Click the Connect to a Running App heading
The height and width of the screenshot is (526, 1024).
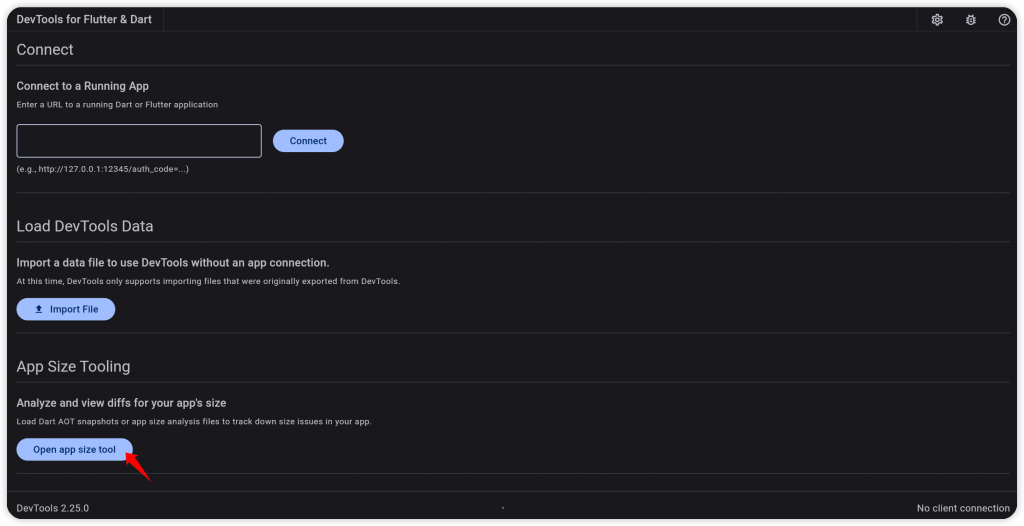pos(83,86)
